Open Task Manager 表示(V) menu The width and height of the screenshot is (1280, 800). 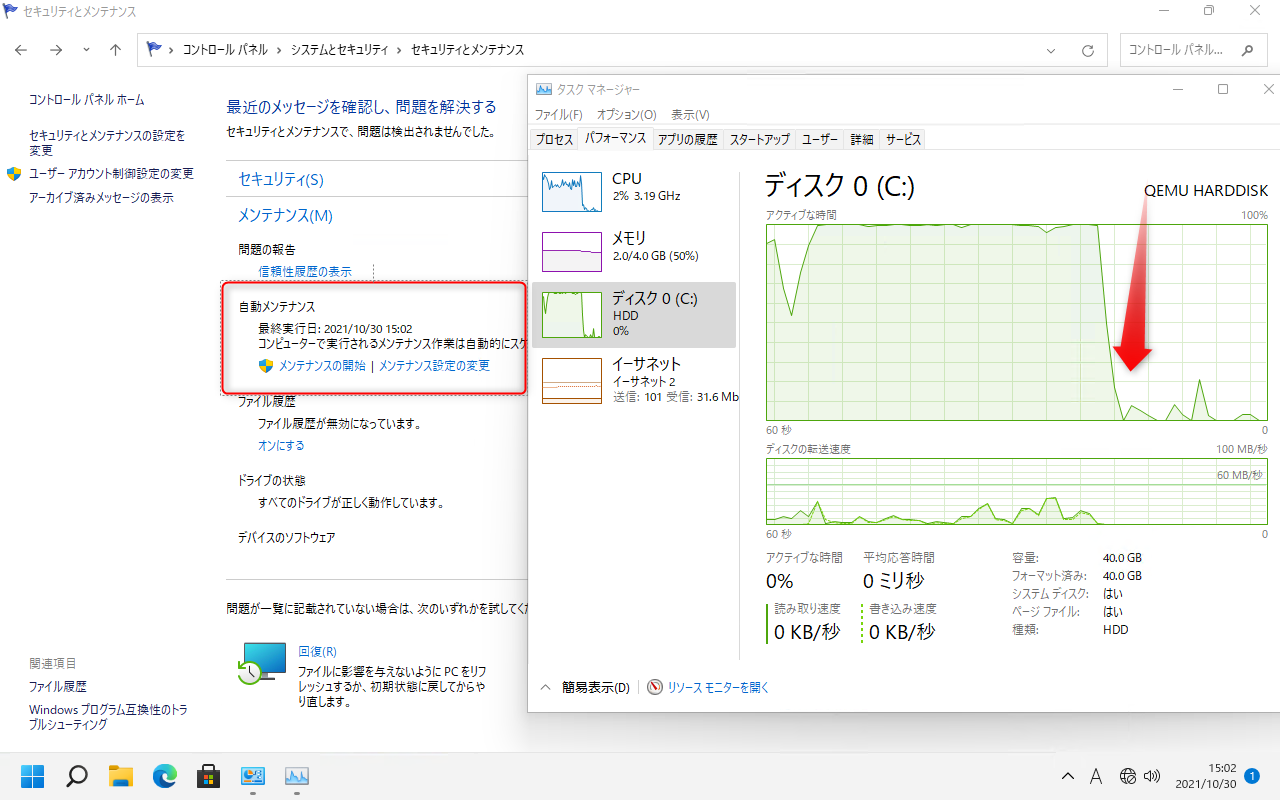click(x=690, y=115)
